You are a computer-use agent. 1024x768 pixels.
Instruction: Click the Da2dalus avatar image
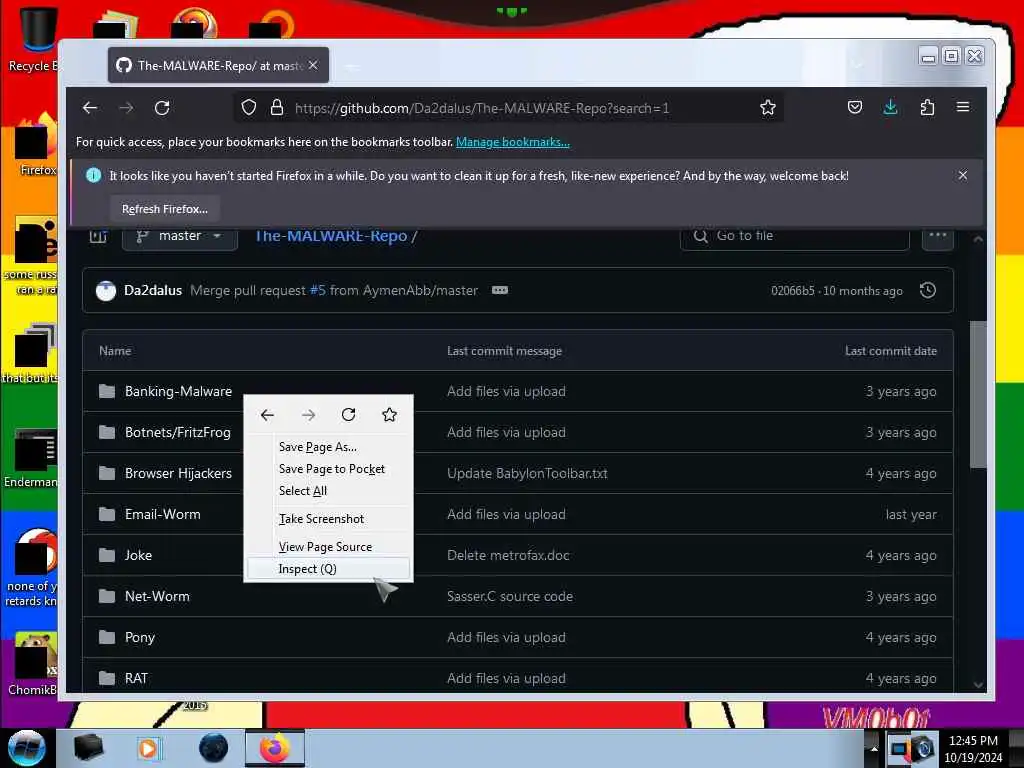pos(106,291)
